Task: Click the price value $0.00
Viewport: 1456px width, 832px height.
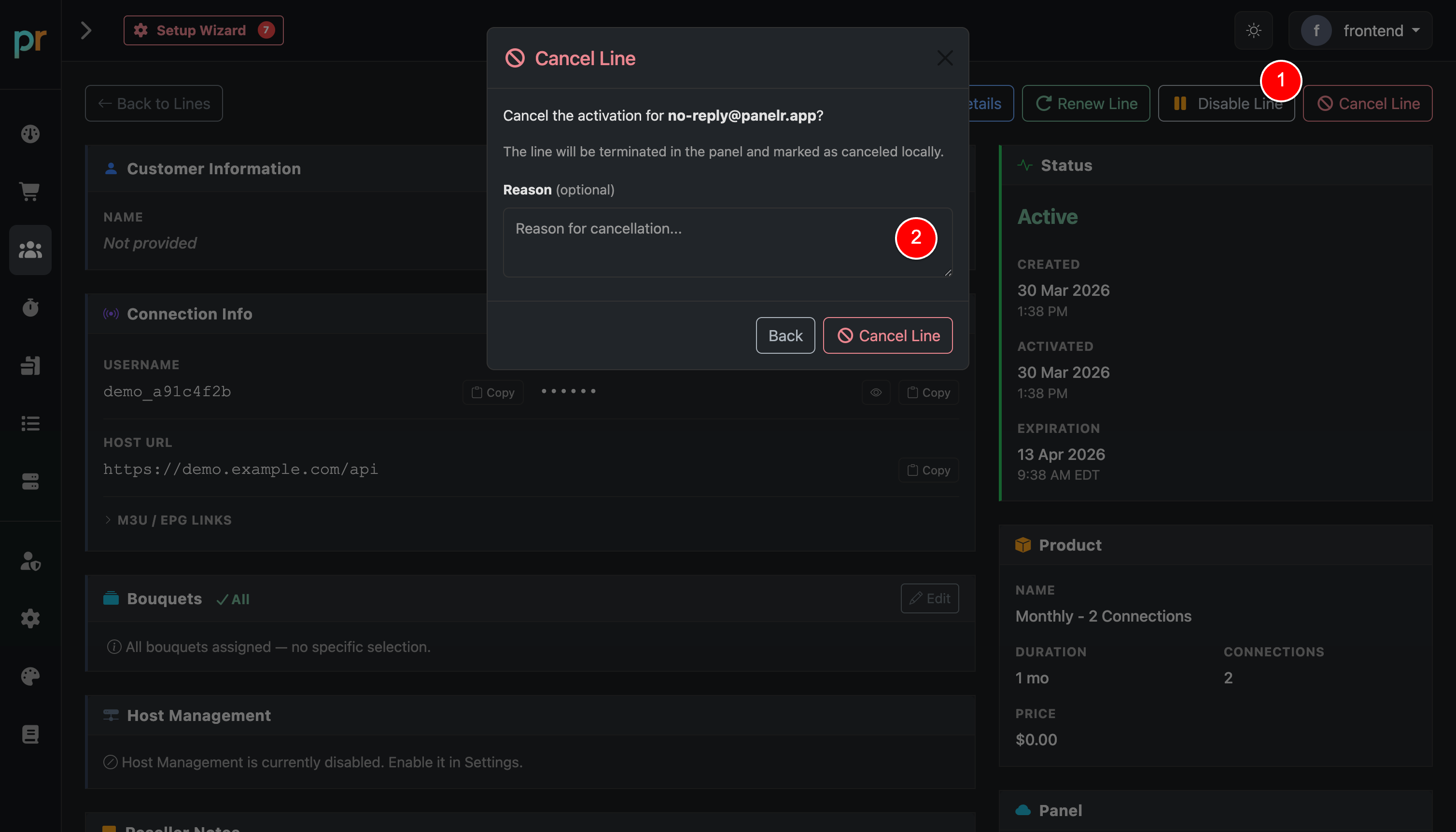Action: (x=1036, y=739)
